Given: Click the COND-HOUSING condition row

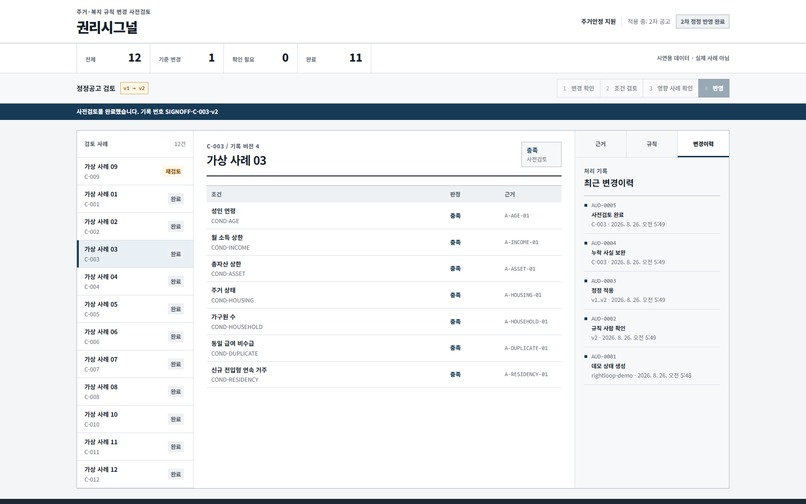Looking at the screenshot, I should (384, 295).
